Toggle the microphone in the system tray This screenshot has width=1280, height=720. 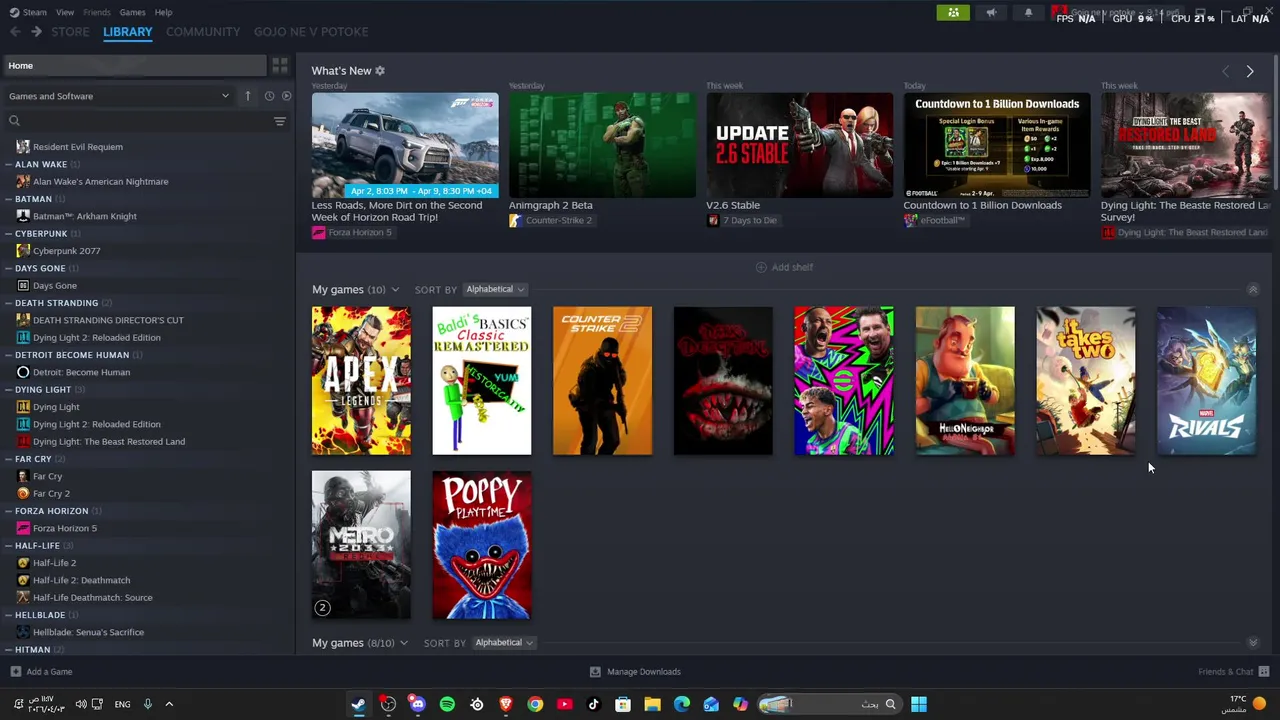(147, 704)
